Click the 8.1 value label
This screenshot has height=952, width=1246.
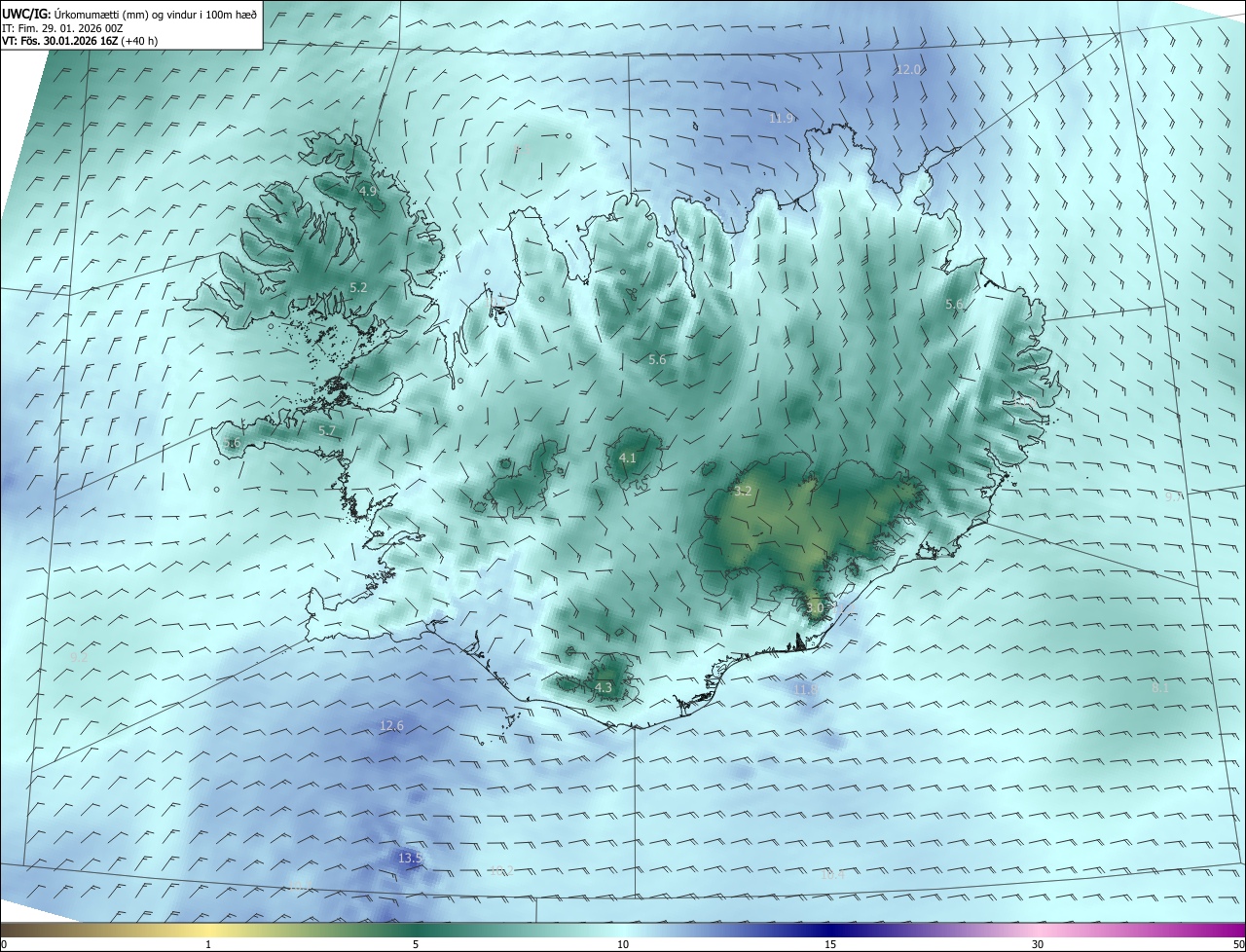1160,687
